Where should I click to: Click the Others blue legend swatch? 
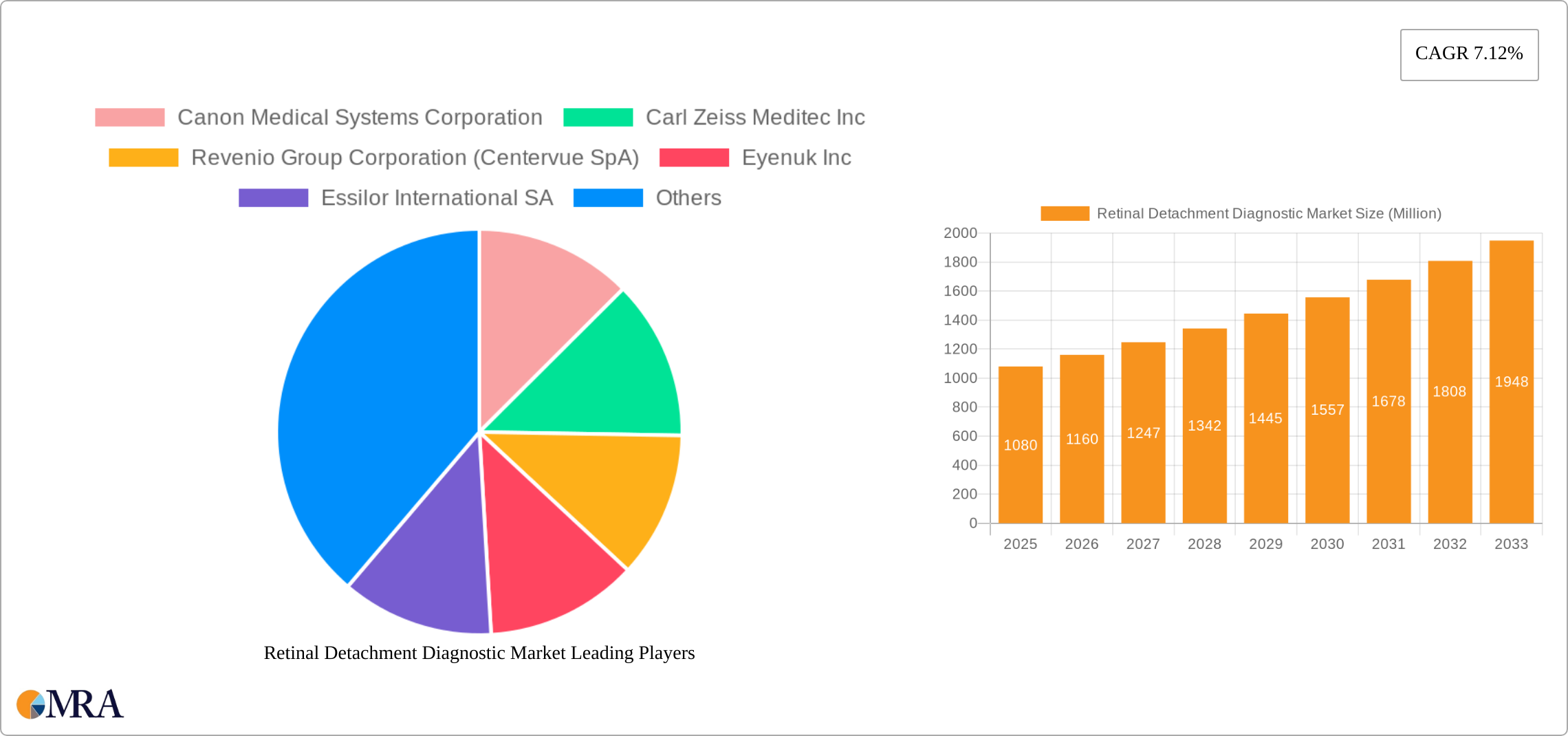tap(609, 198)
